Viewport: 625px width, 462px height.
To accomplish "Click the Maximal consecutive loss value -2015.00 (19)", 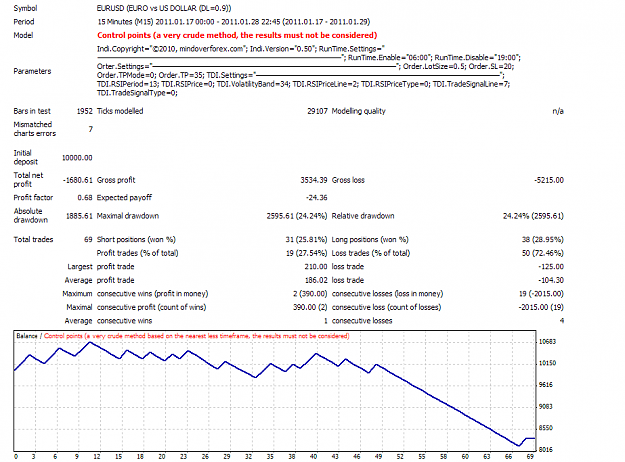I will pyautogui.click(x=541, y=307).
